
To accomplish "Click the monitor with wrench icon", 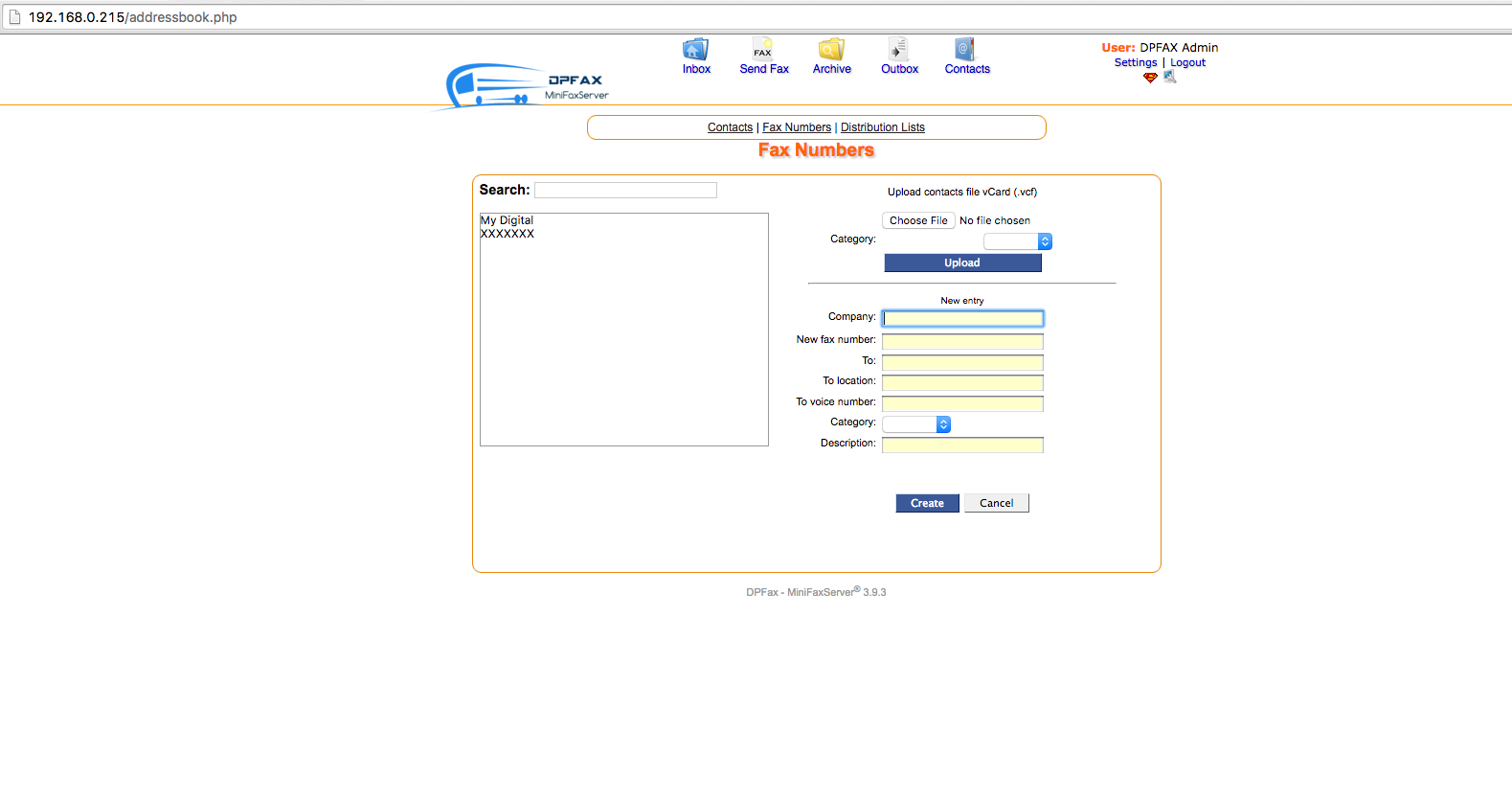I will pyautogui.click(x=1169, y=77).
